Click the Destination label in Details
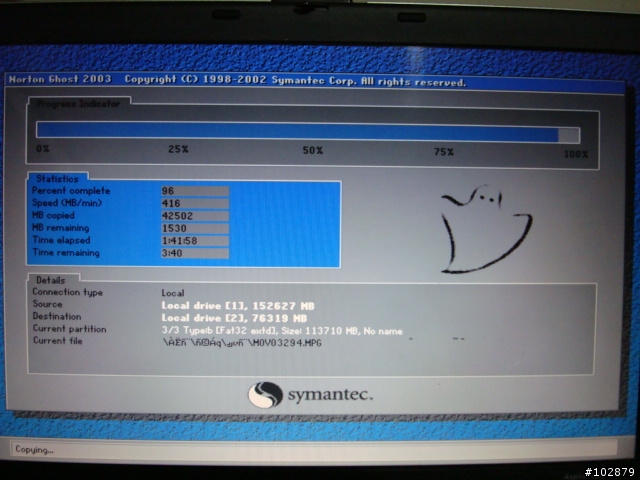This screenshot has width=640, height=480. click(57, 316)
